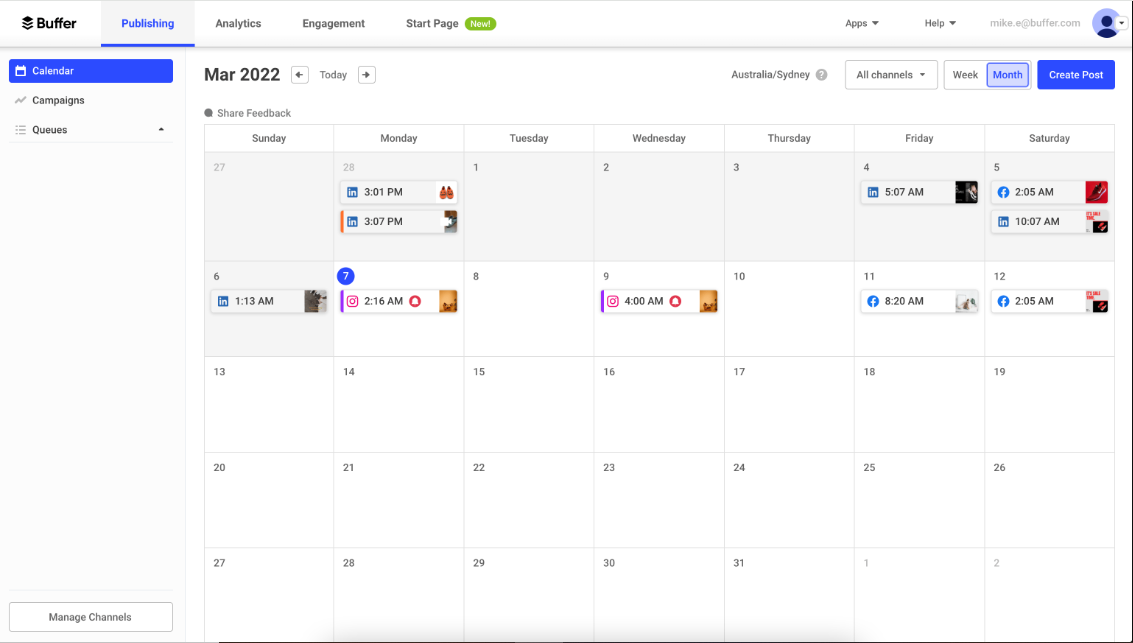Screen dimensions: 1133x643
Task: Click the 3:07 PM post time
Action: 383,222
